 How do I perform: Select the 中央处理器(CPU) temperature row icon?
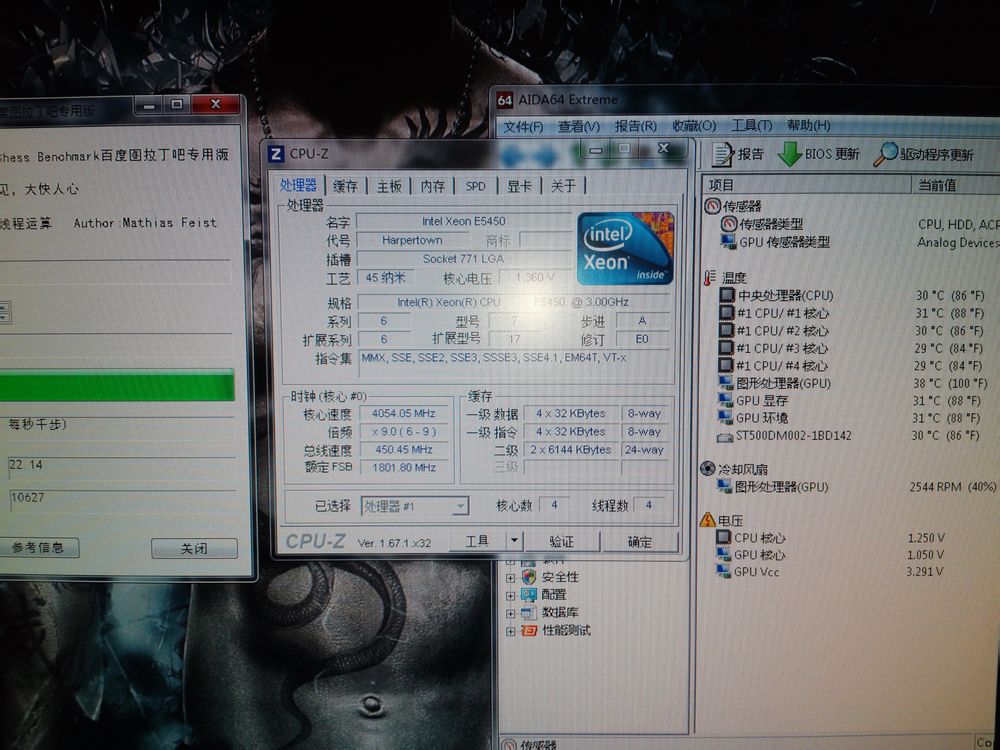(x=727, y=295)
